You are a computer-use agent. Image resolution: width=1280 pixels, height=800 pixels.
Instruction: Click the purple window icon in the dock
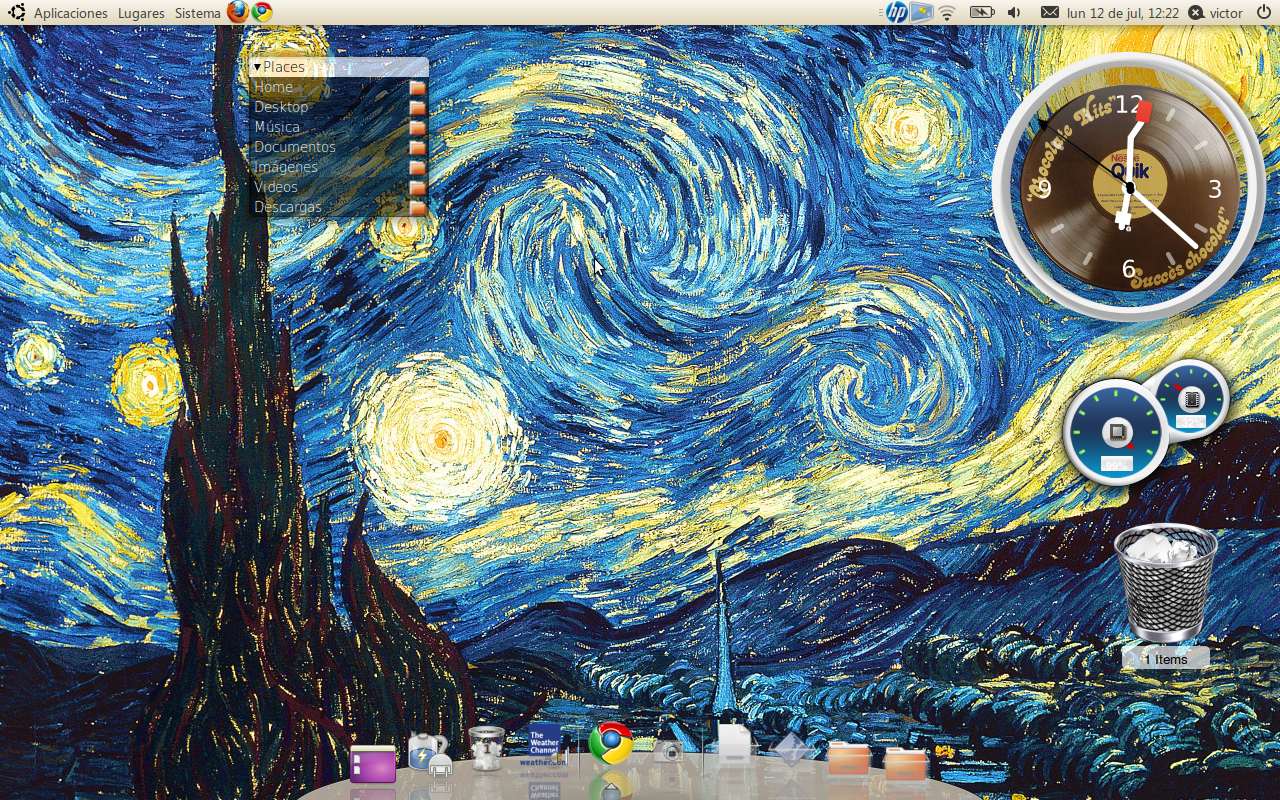(373, 764)
